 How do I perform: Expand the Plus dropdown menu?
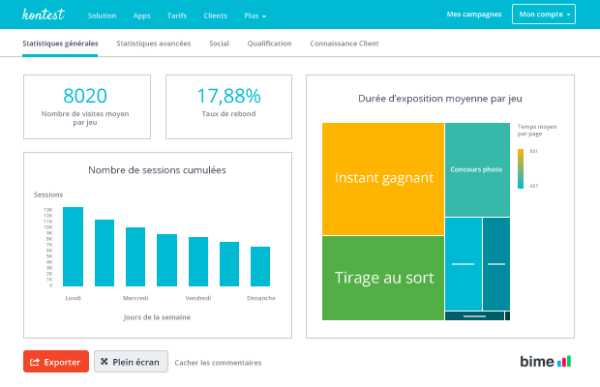coord(255,16)
